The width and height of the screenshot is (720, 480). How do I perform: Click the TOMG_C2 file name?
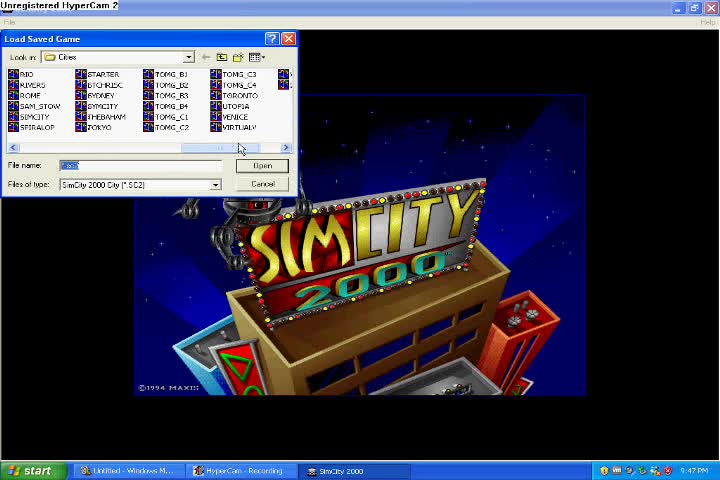172,127
